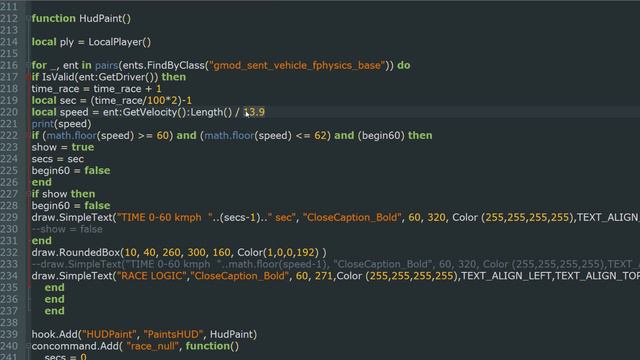Click ent:GetVelocity():Length() on line 220
The height and width of the screenshot is (360, 640).
(x=167, y=112)
